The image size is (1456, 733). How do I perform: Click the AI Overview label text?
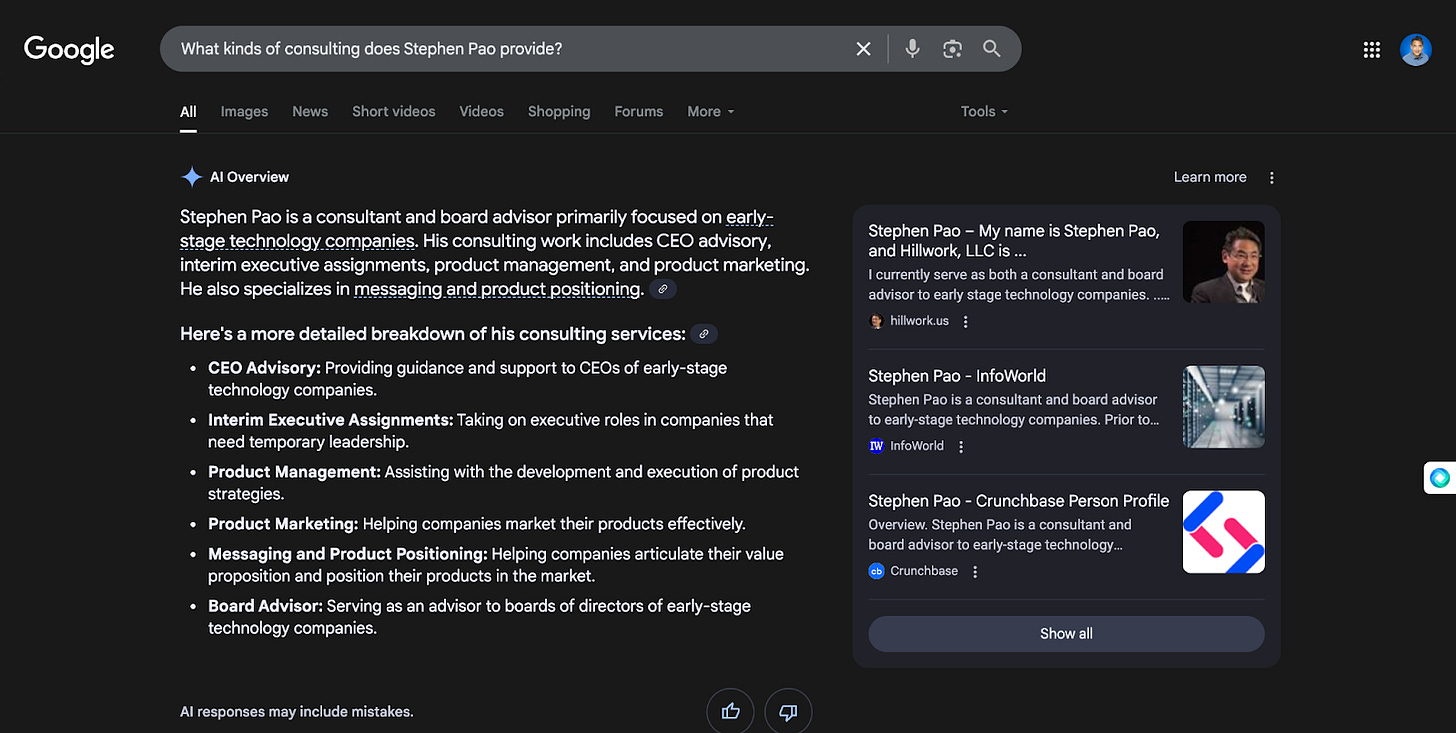point(249,177)
